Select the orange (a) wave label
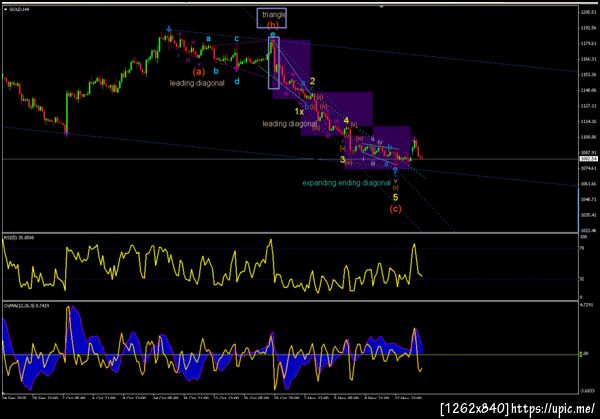The width and height of the screenshot is (600, 419). click(x=199, y=72)
